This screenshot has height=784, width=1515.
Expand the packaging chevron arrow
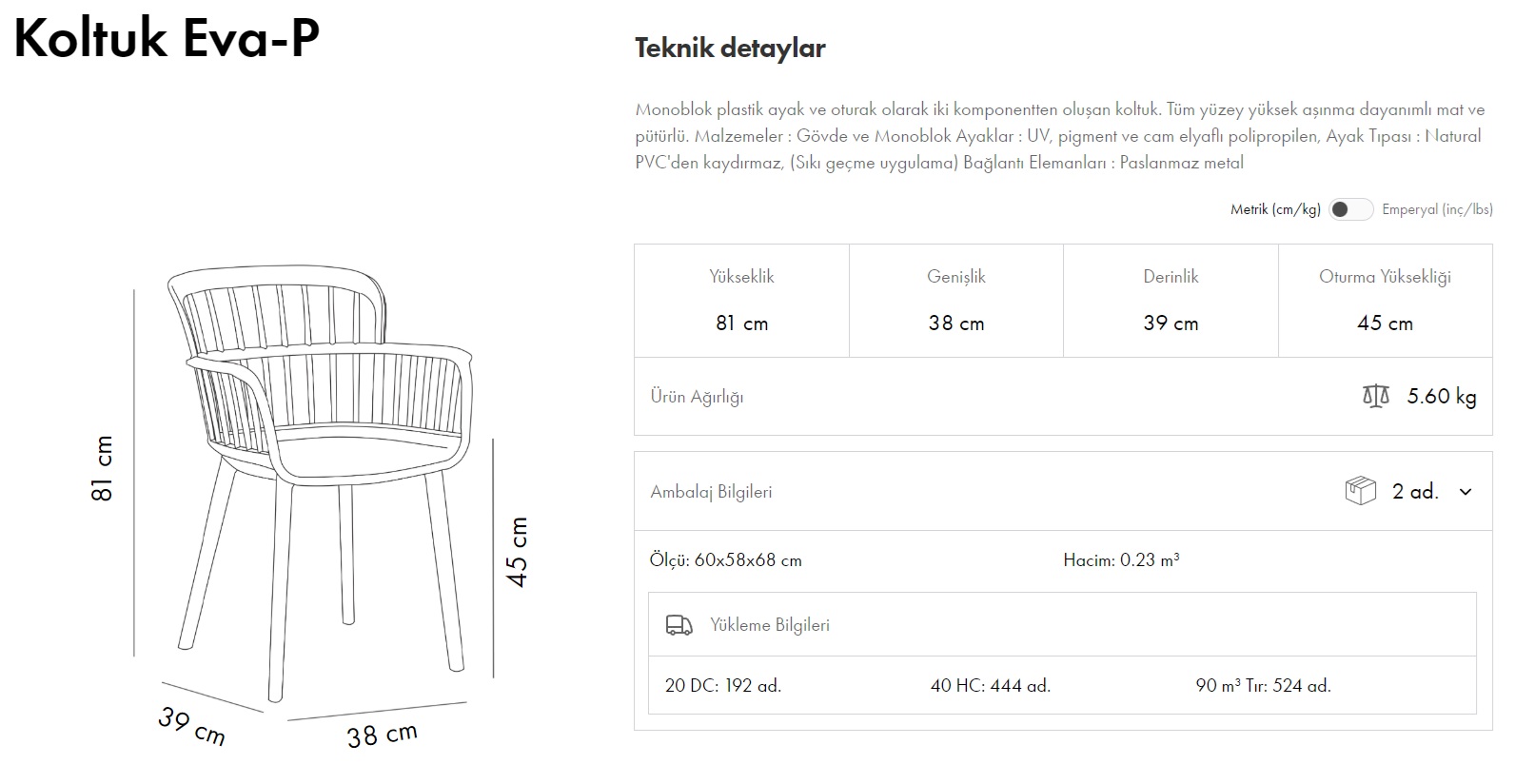click(x=1466, y=492)
